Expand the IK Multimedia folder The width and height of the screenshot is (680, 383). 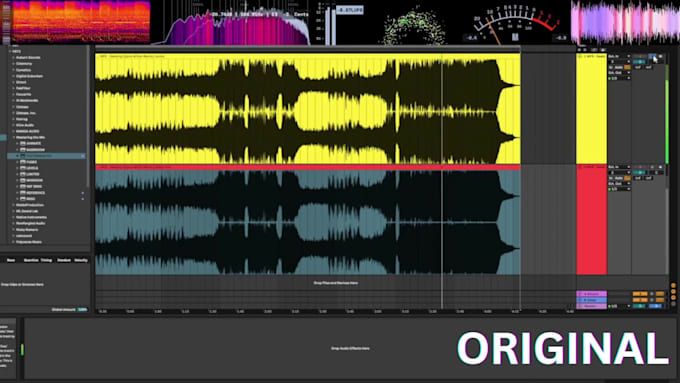[13, 100]
